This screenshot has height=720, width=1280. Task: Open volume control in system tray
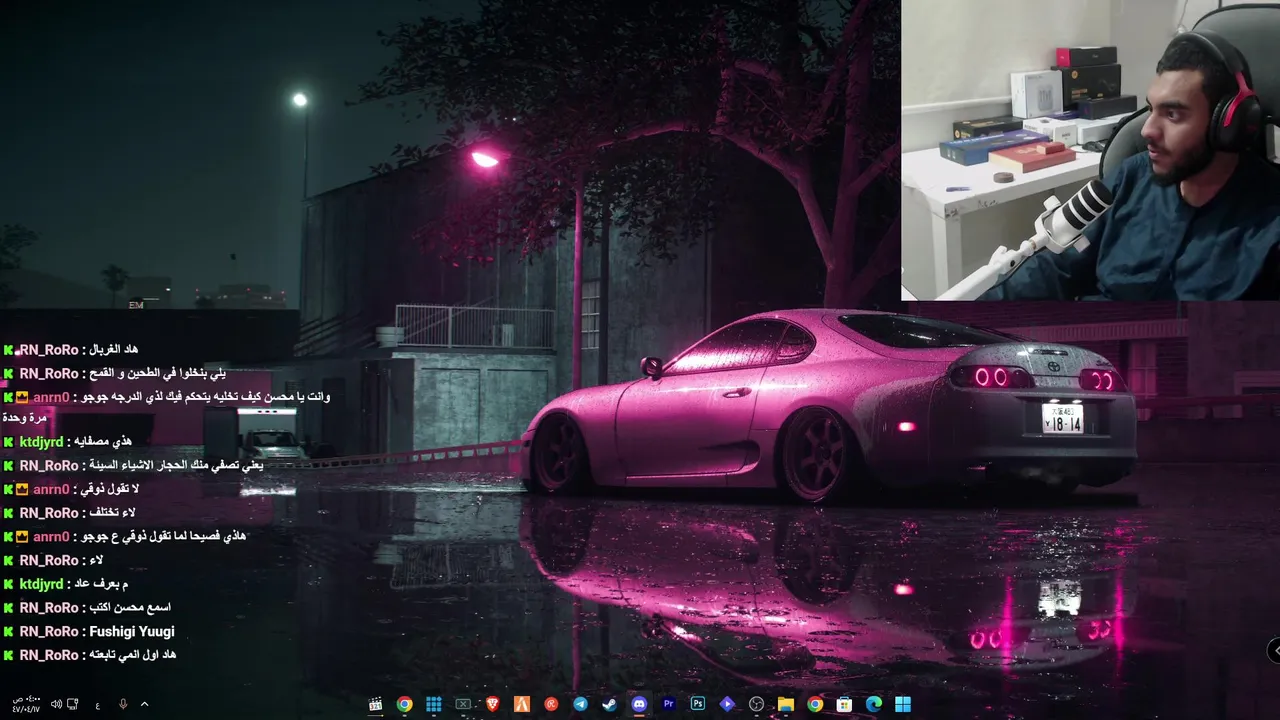tap(56, 704)
